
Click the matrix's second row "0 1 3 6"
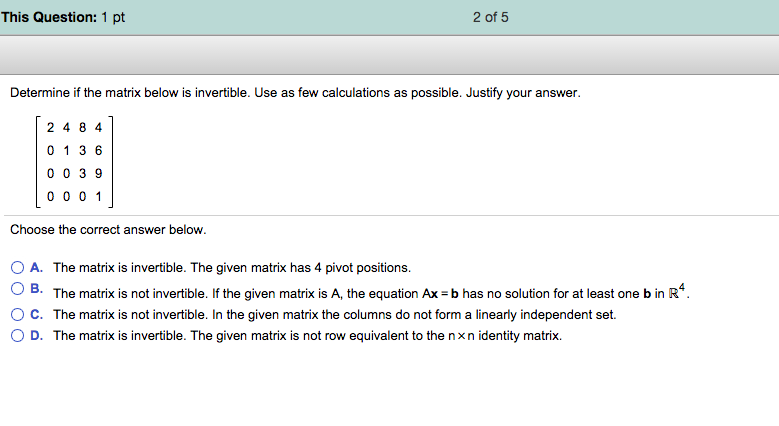75,151
